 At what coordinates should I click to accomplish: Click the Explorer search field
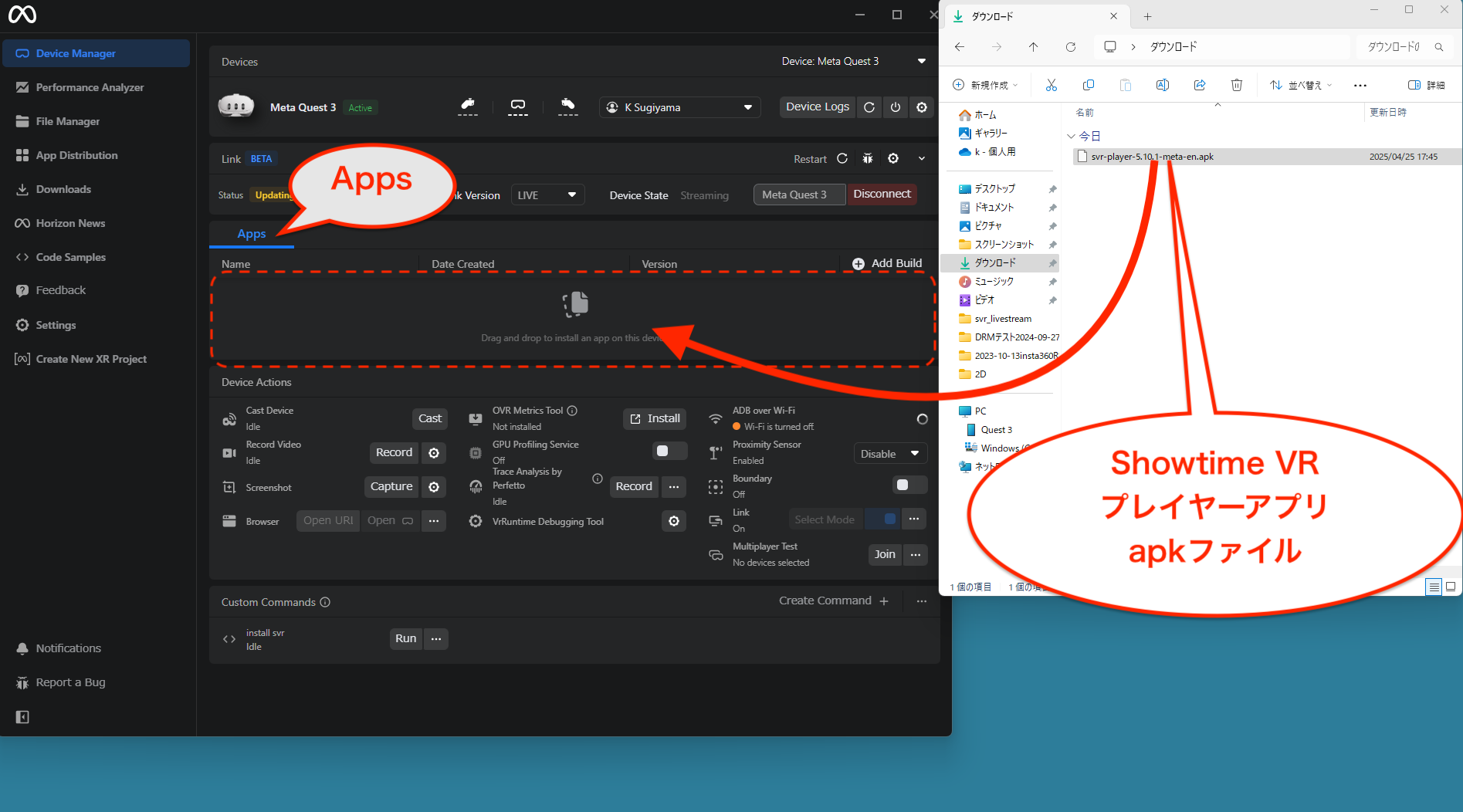pos(1405,47)
